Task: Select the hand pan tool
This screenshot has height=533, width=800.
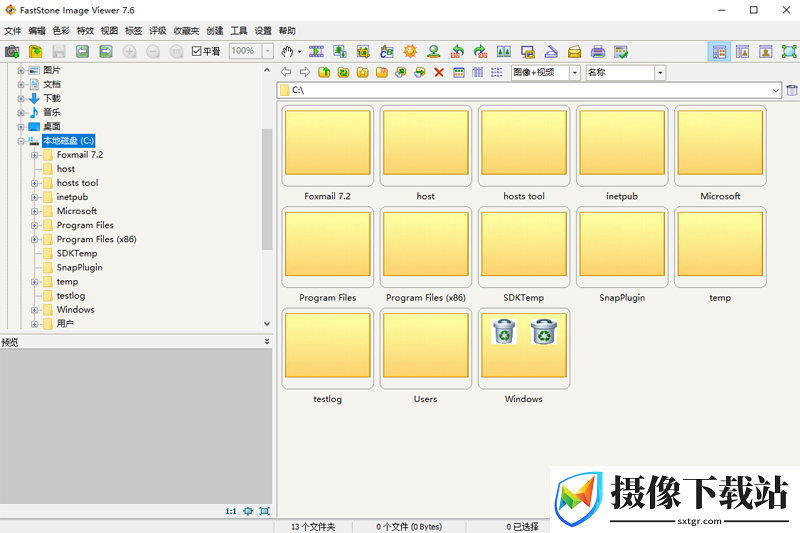Action: (287, 52)
